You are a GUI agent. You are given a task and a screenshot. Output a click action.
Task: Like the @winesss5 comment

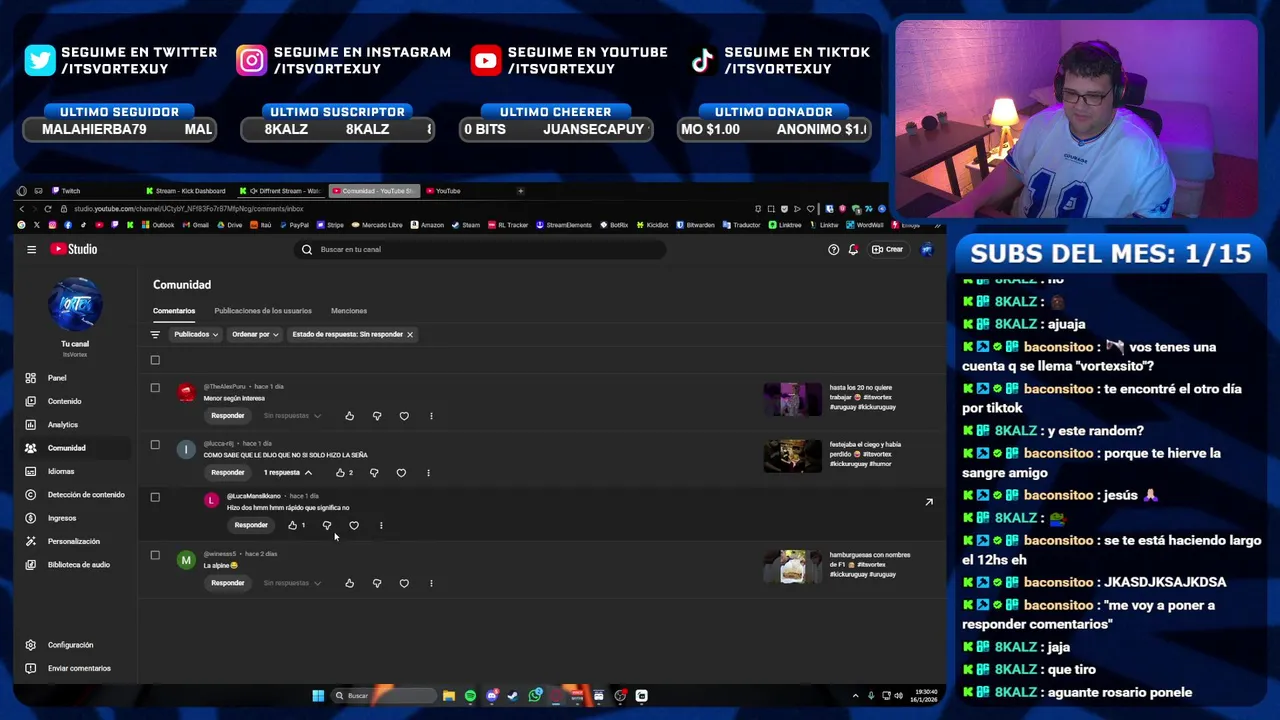click(349, 583)
